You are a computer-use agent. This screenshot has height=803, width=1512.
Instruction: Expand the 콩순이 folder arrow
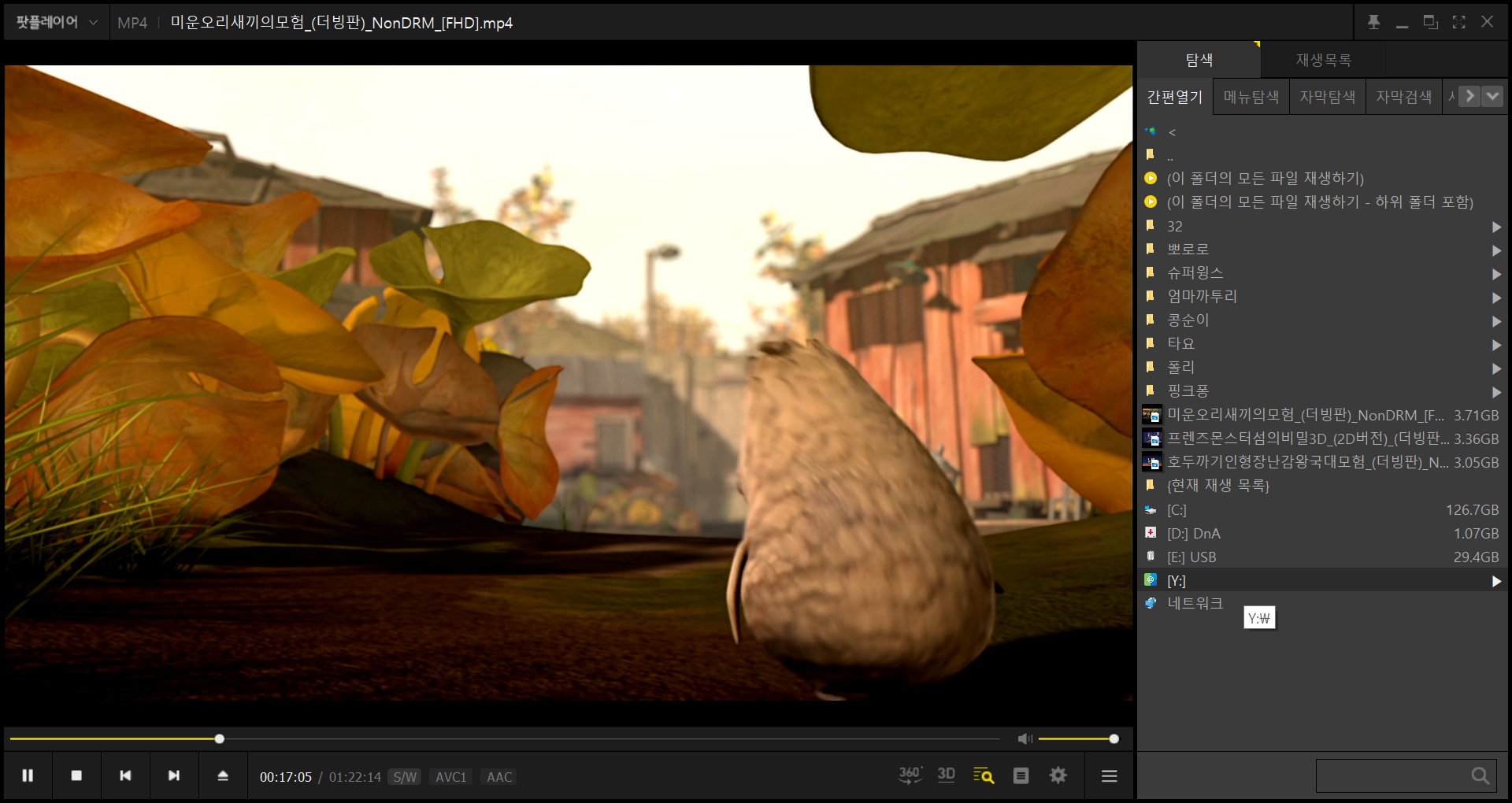click(1496, 321)
